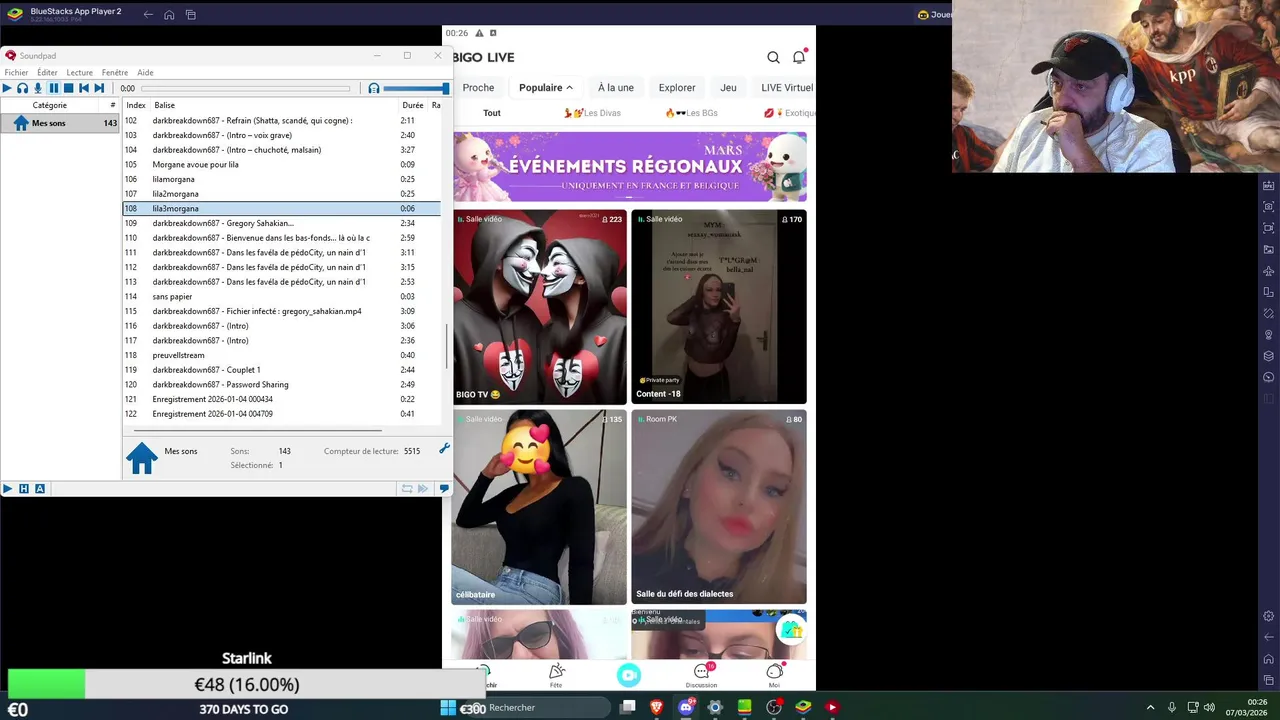Select sound 107 lila2morgana
Viewport: 1280px width, 720px height.
click(282, 194)
